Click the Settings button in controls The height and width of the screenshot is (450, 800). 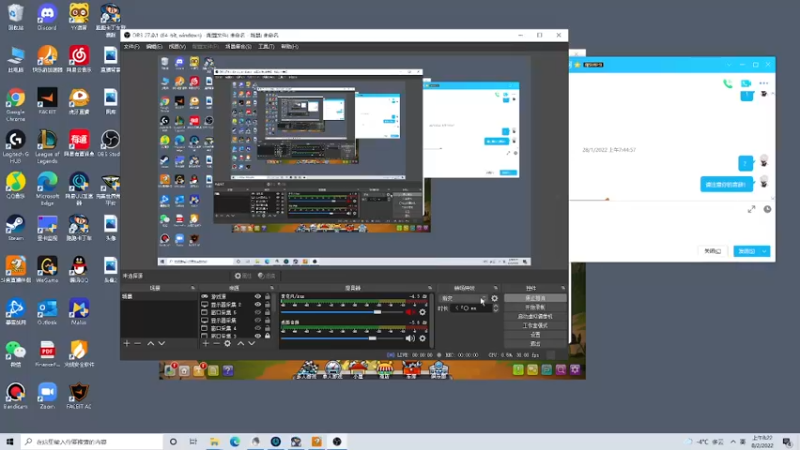click(535, 335)
